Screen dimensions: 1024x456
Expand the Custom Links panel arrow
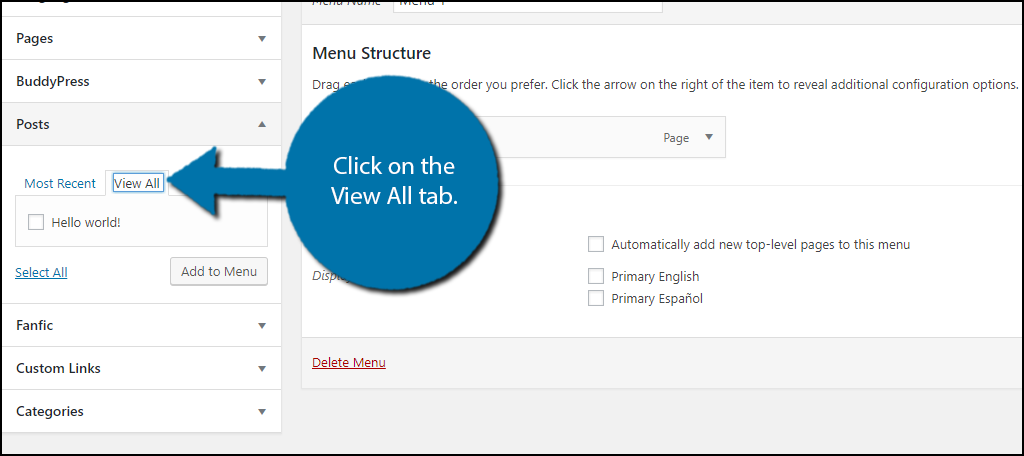pos(262,369)
